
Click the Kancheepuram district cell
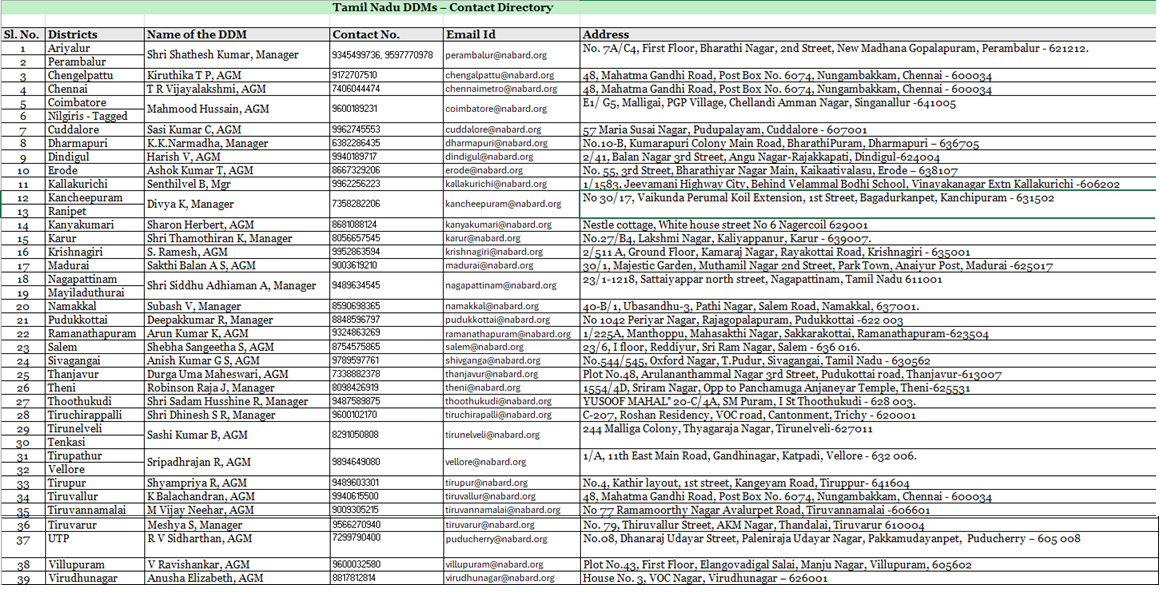[95, 198]
